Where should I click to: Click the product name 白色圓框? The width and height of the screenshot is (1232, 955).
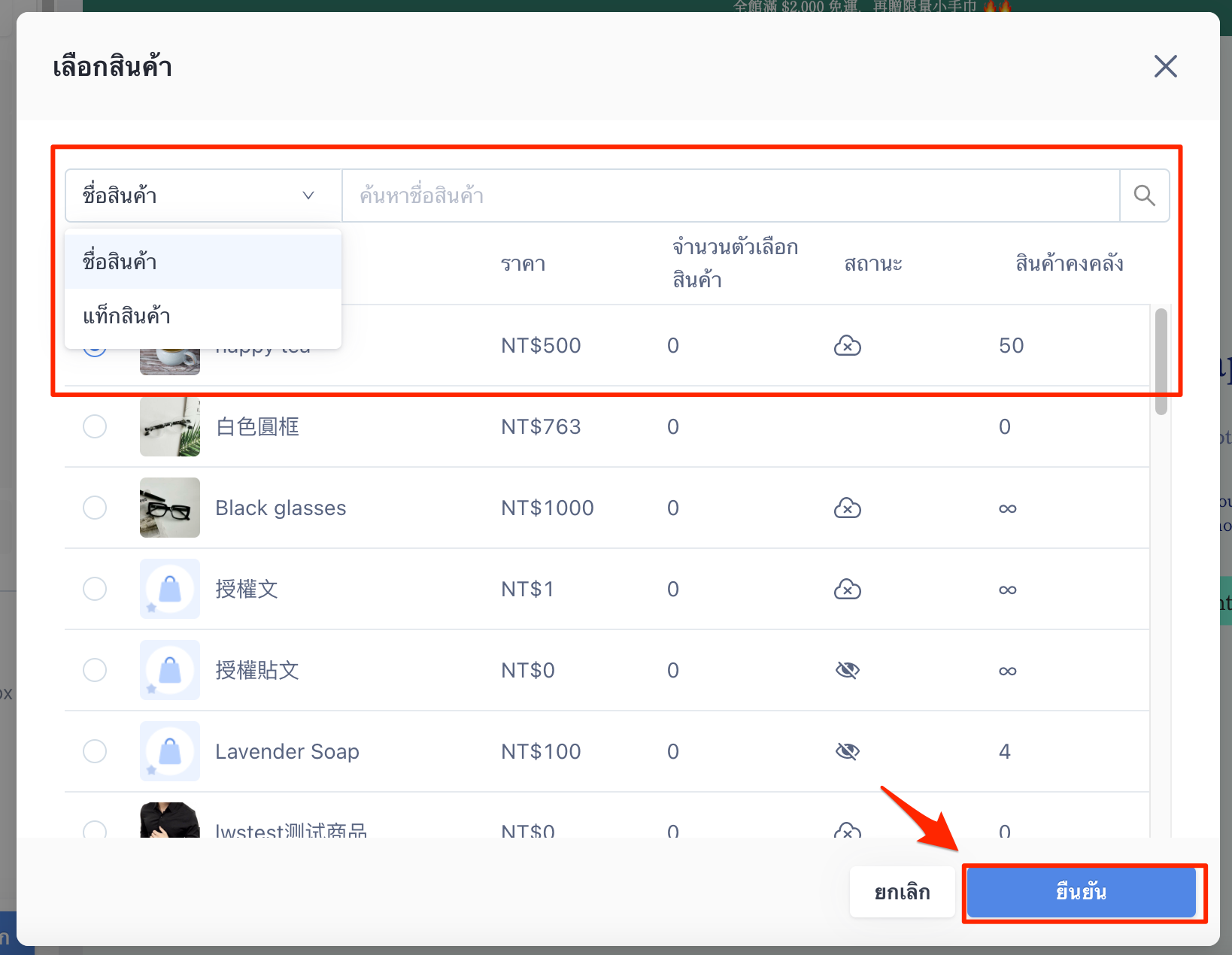point(257,426)
